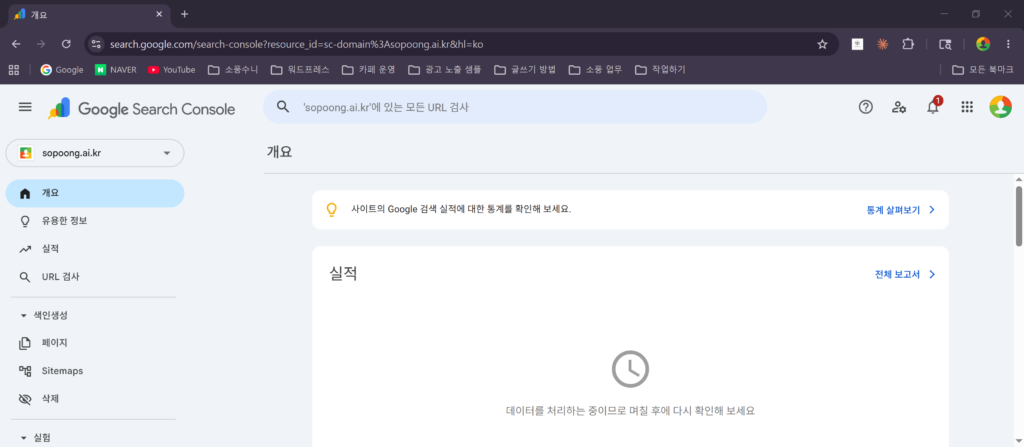
Task: Collapse the 색인생성 section
Action: (43, 315)
